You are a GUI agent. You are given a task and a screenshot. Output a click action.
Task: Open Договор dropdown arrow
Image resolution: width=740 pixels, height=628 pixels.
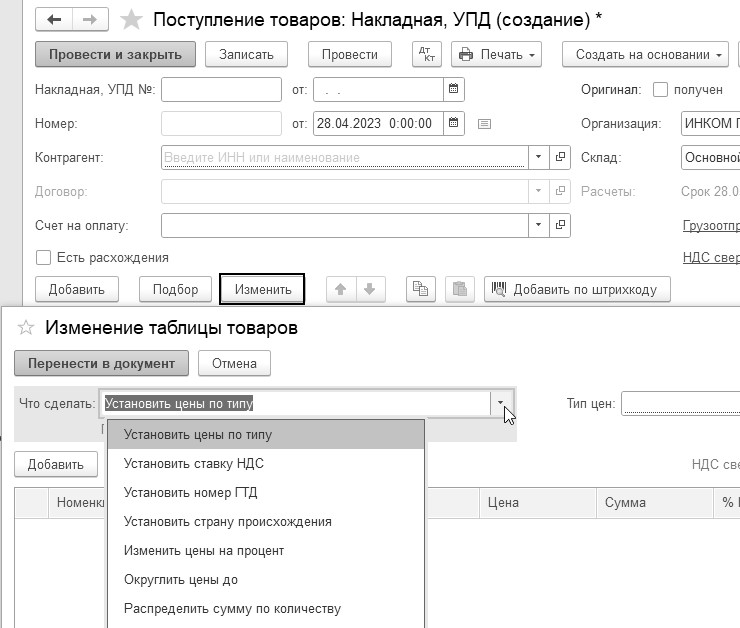[538, 191]
